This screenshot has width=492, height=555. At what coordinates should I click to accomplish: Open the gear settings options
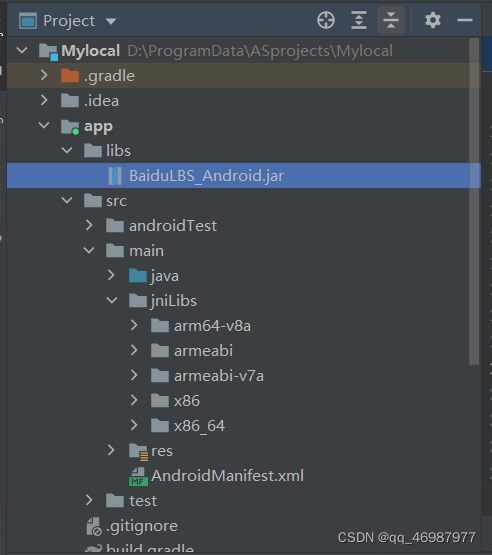click(x=433, y=20)
